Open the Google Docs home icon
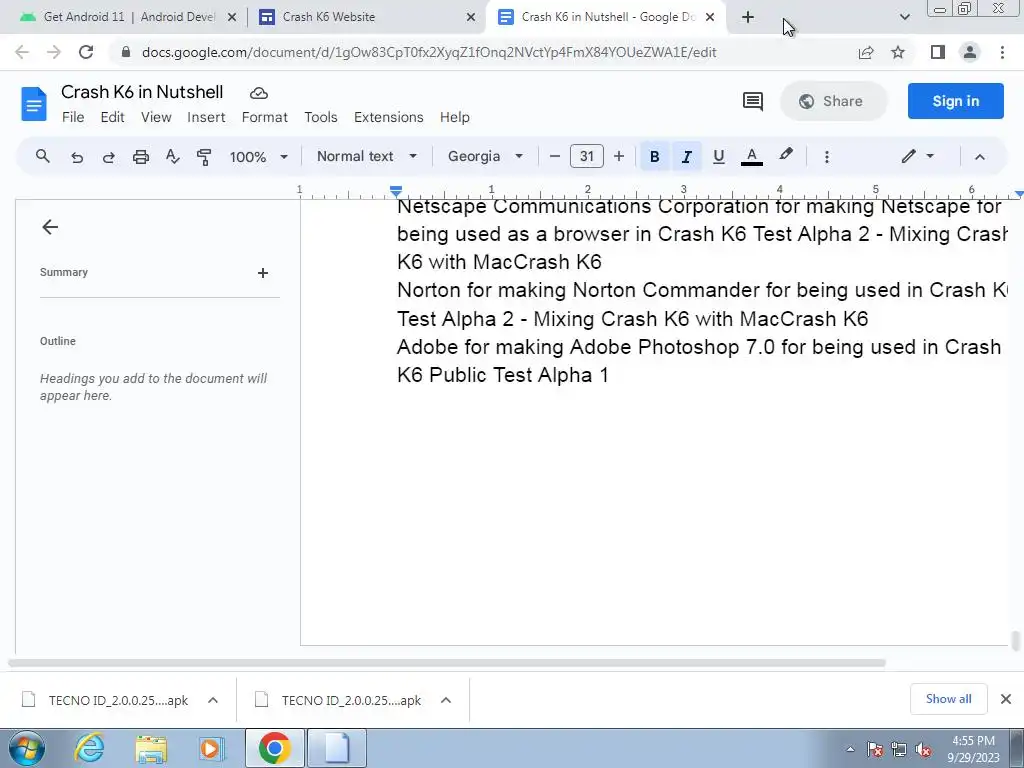Image resolution: width=1024 pixels, height=768 pixels. 34,104
